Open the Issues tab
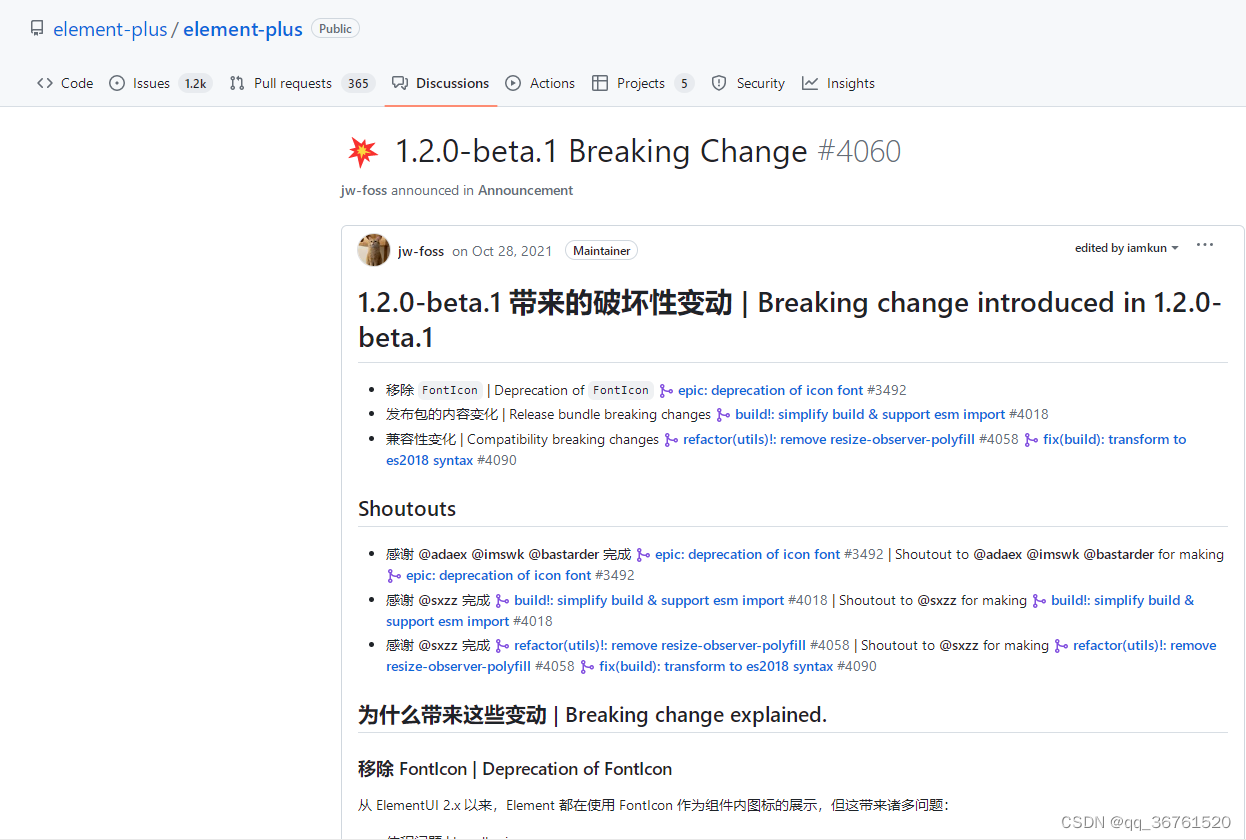Image resolution: width=1246 pixels, height=840 pixels. (x=160, y=83)
